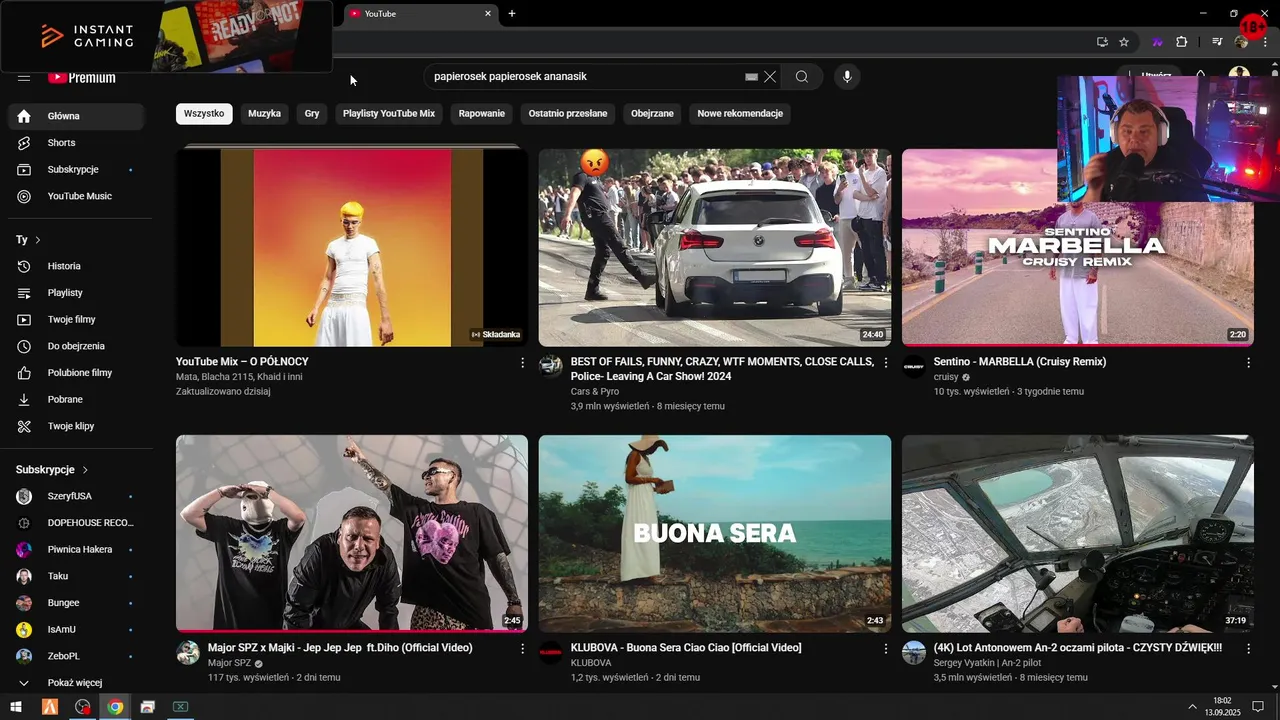Select Nowe rekomendacje filter chip
Viewport: 1280px width, 720px height.
click(x=740, y=114)
